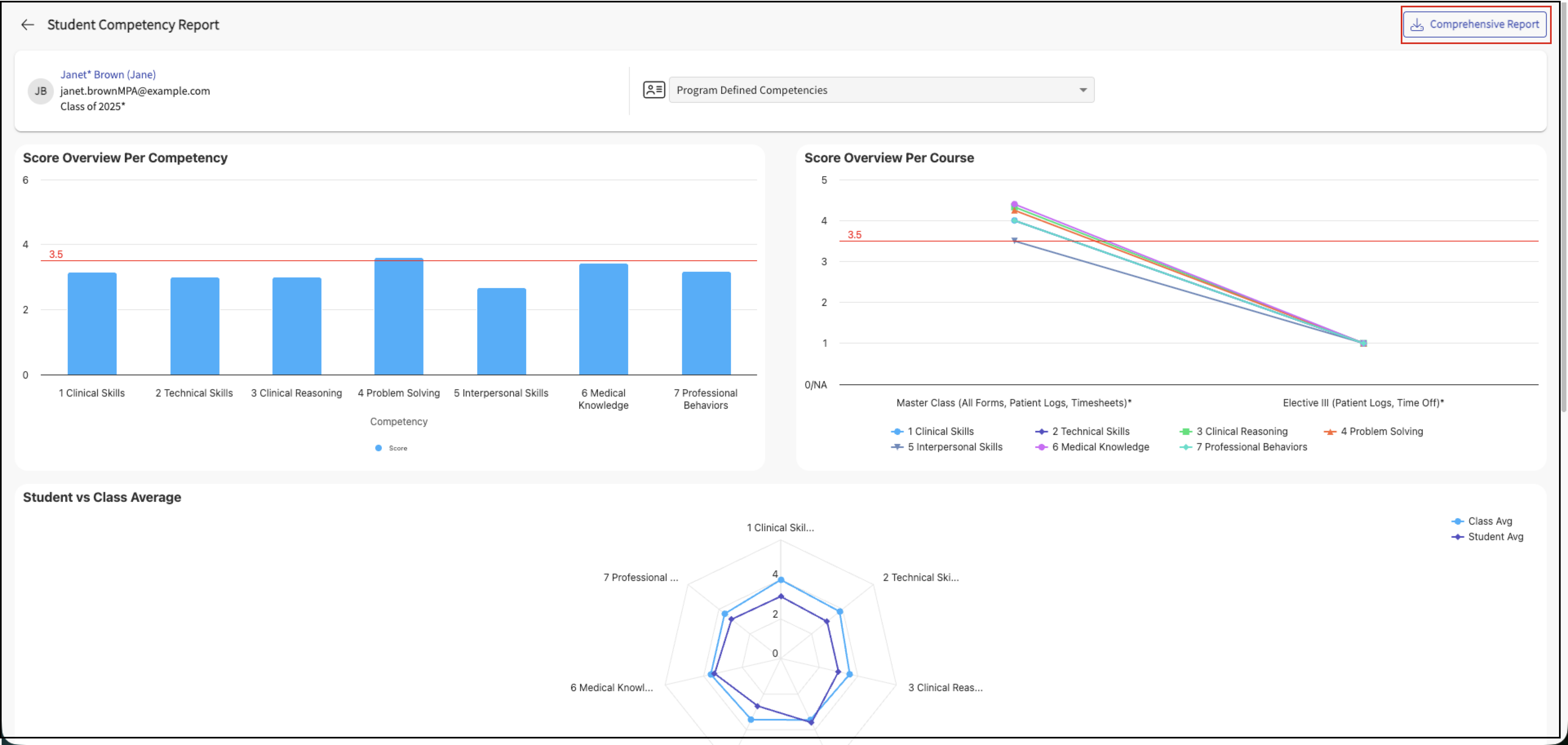Click the JB avatar circle

point(41,91)
